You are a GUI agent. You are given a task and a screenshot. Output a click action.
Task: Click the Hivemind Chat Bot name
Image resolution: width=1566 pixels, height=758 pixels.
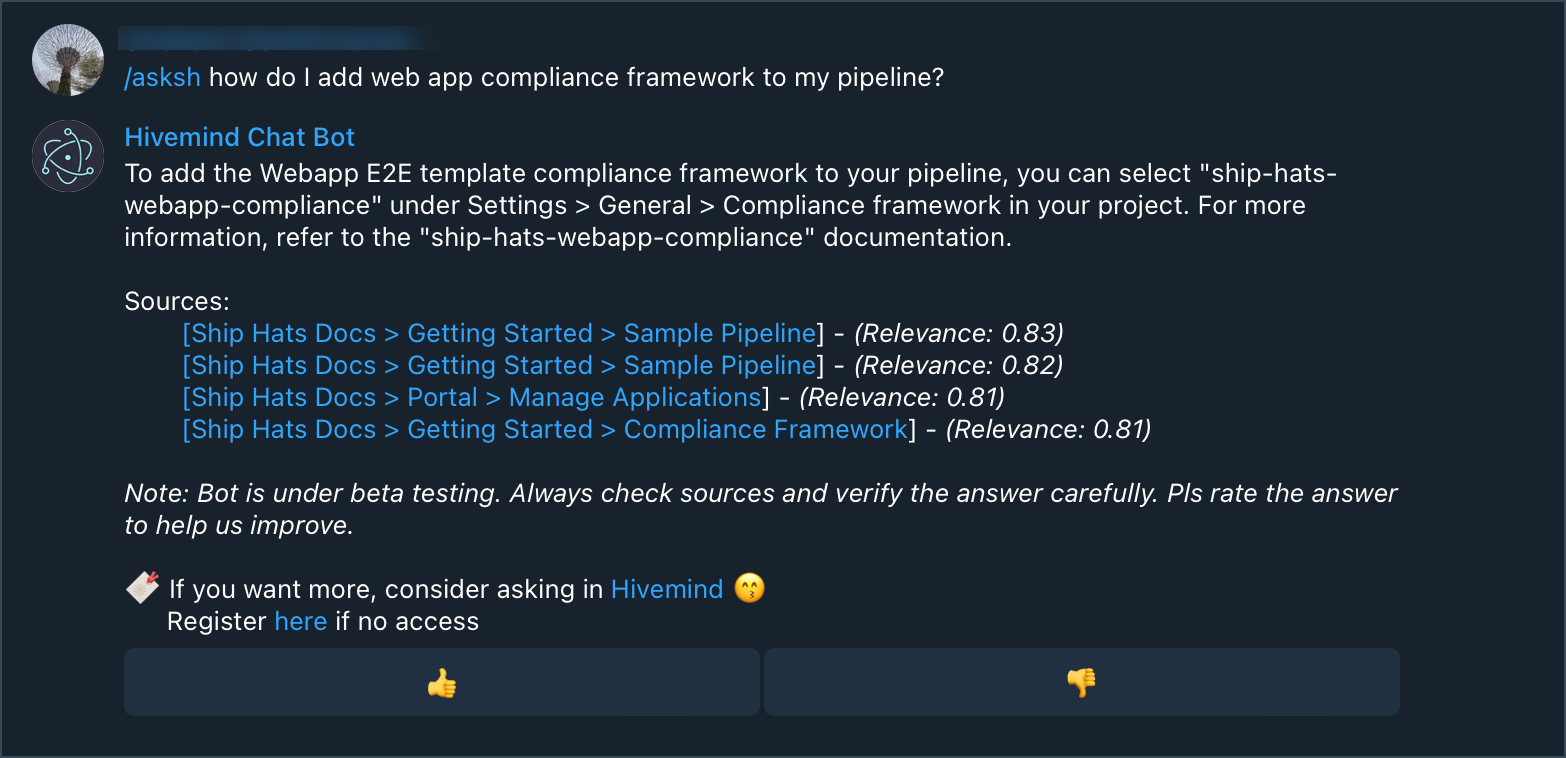coord(240,137)
